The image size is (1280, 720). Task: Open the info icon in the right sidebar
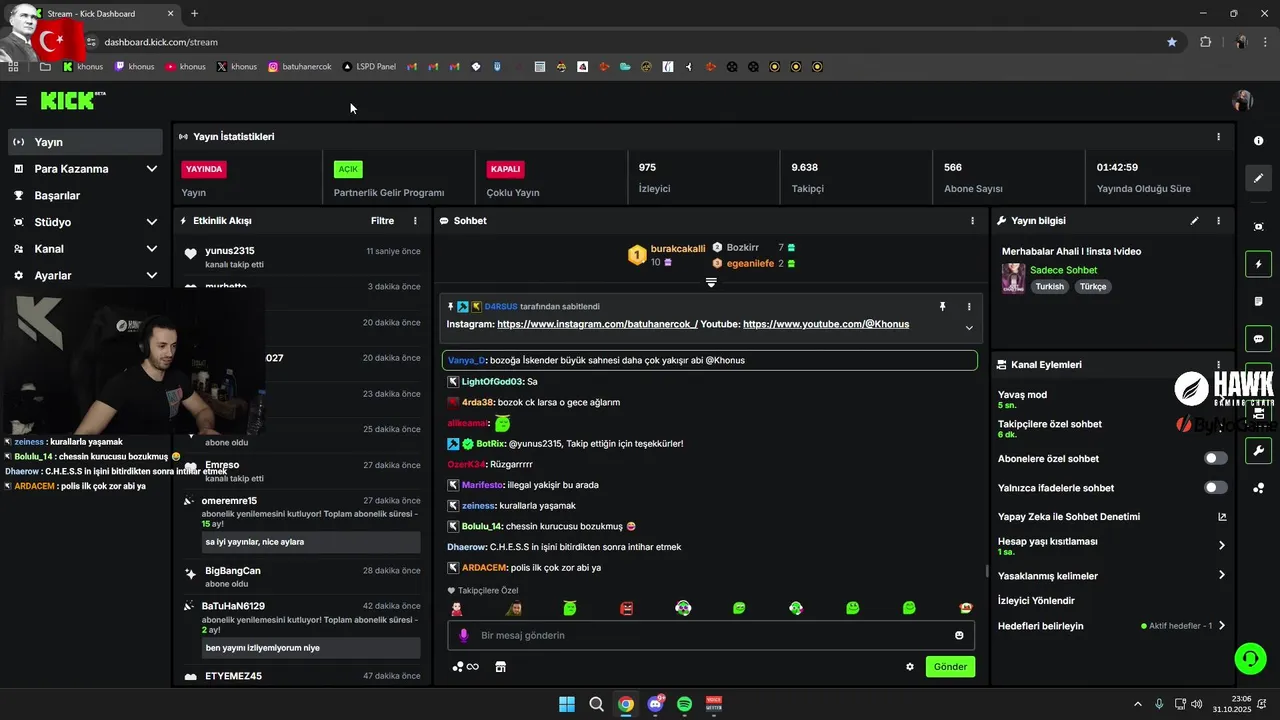[1258, 141]
